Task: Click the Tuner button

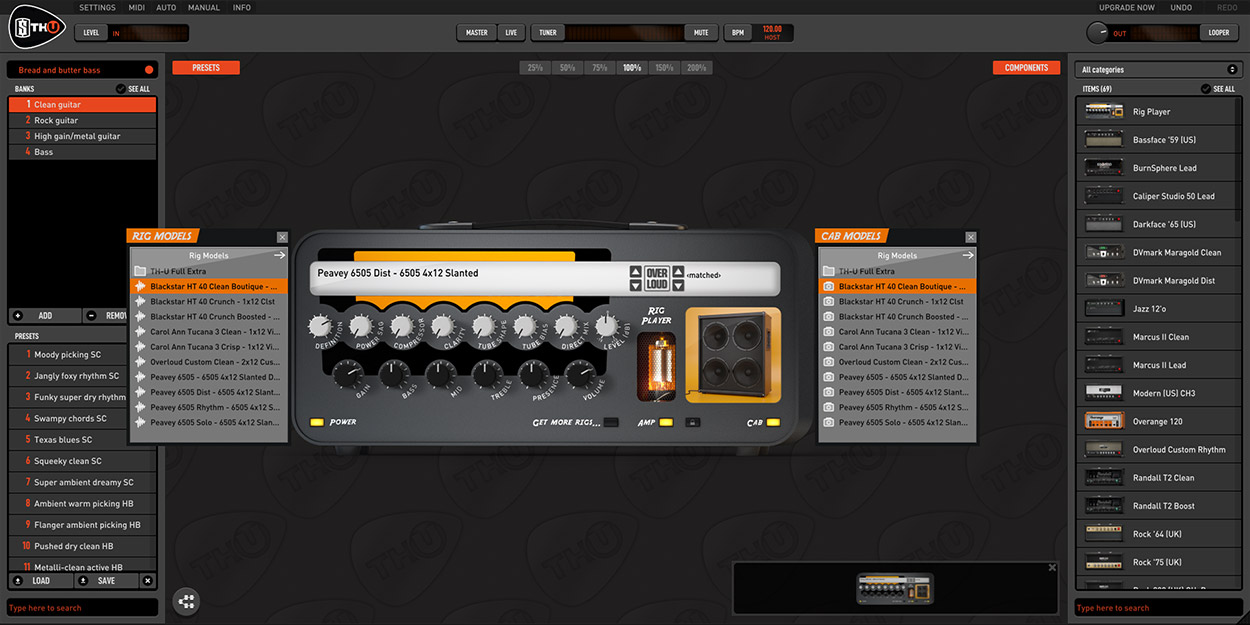Action: pyautogui.click(x=548, y=32)
